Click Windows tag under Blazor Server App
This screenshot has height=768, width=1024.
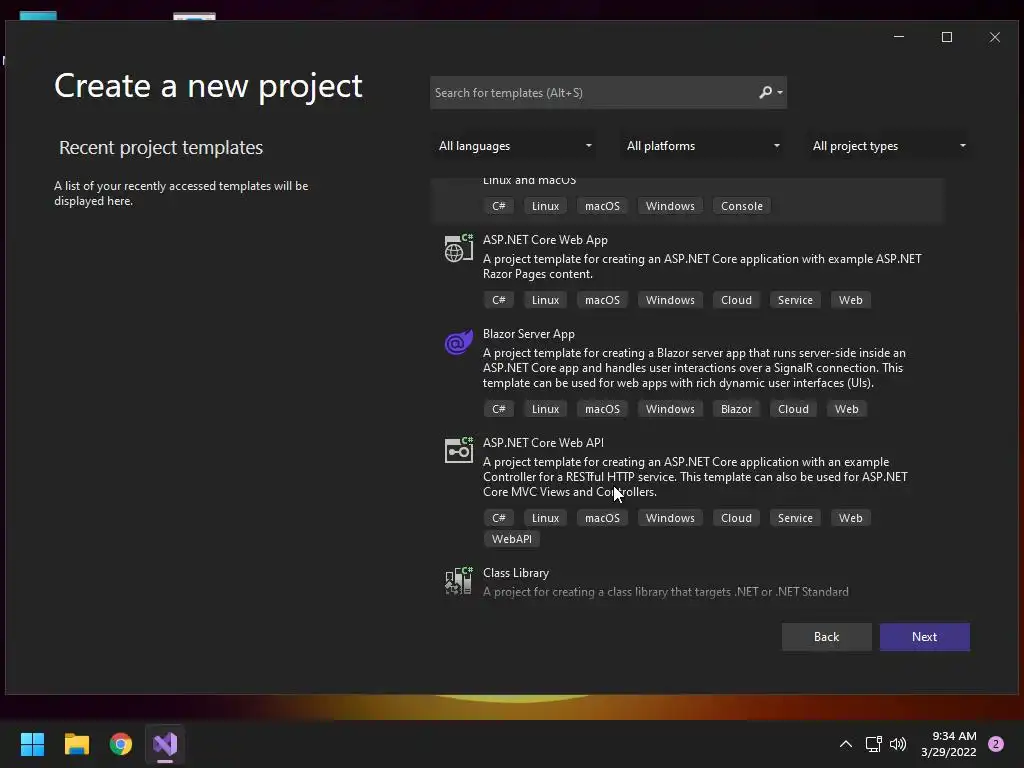tap(670, 409)
